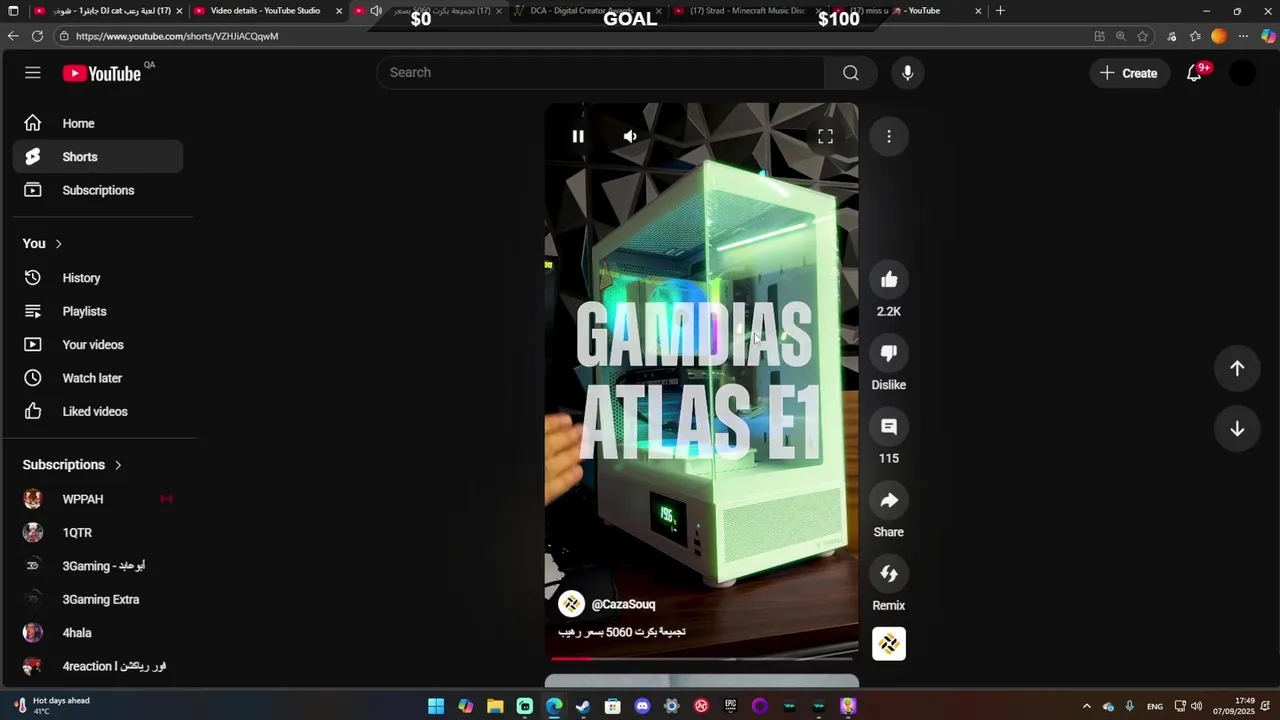This screenshot has height=720, width=1280.
Task: Open the 4hala channel
Action: click(98, 633)
